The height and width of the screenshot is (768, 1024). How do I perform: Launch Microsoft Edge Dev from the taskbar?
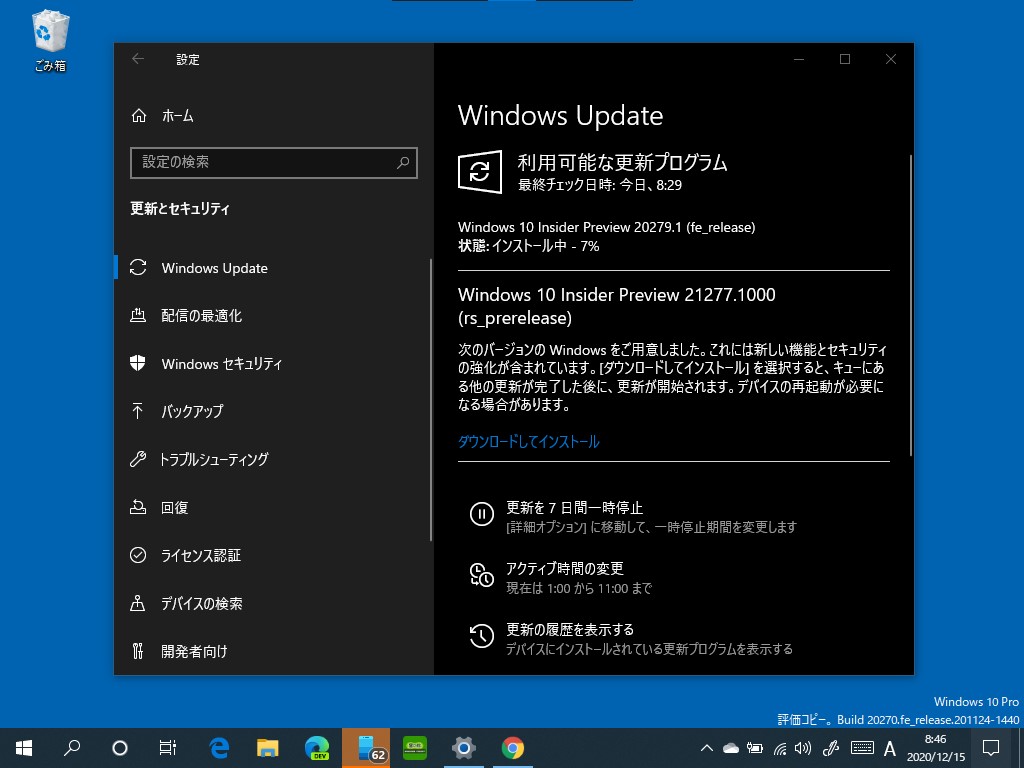click(316, 747)
